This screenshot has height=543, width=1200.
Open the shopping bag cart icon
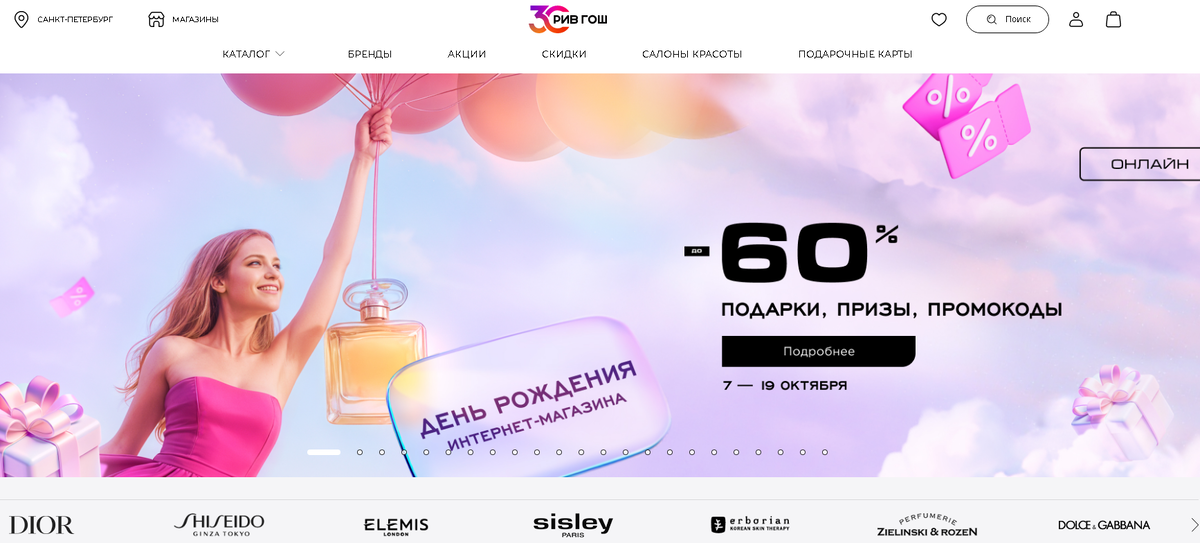click(1113, 19)
